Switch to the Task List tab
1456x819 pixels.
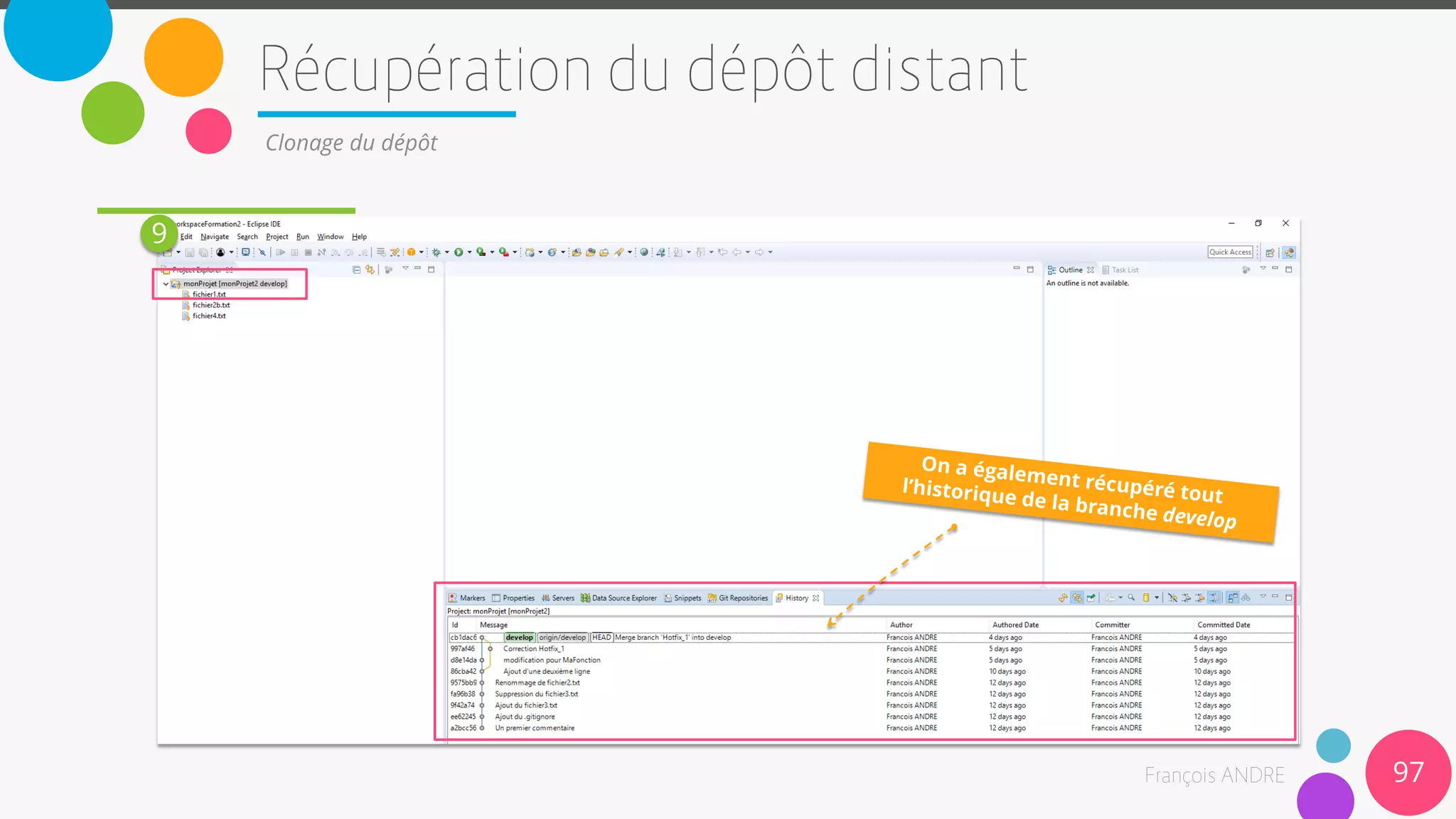[1125, 270]
